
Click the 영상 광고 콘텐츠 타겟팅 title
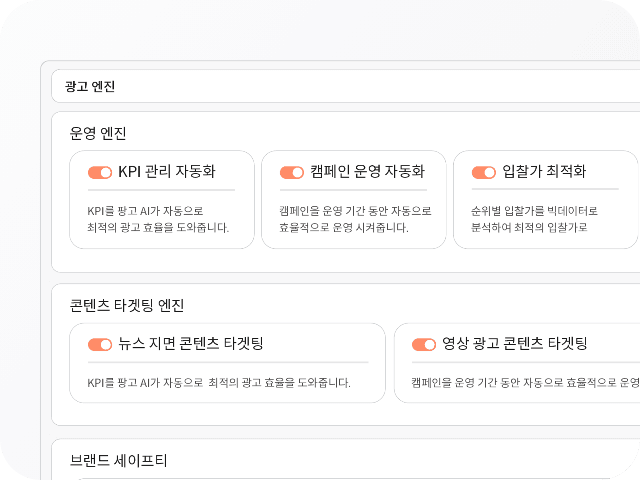click(x=515, y=344)
